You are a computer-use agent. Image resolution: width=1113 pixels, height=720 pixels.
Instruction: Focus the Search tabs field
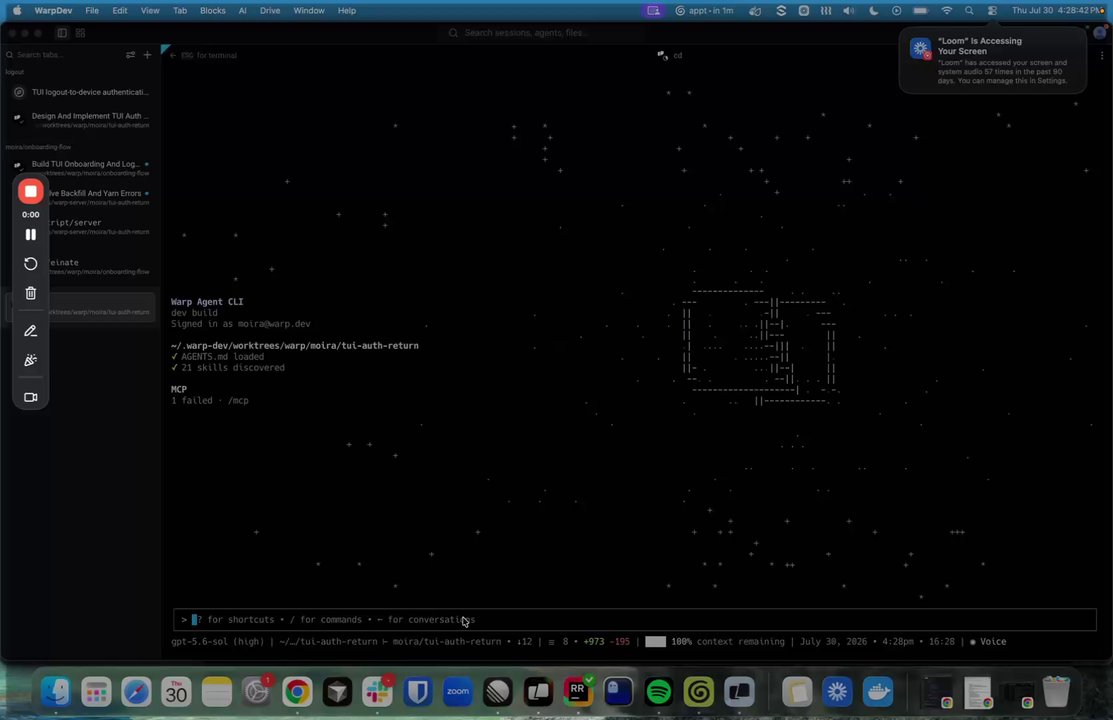click(x=64, y=55)
